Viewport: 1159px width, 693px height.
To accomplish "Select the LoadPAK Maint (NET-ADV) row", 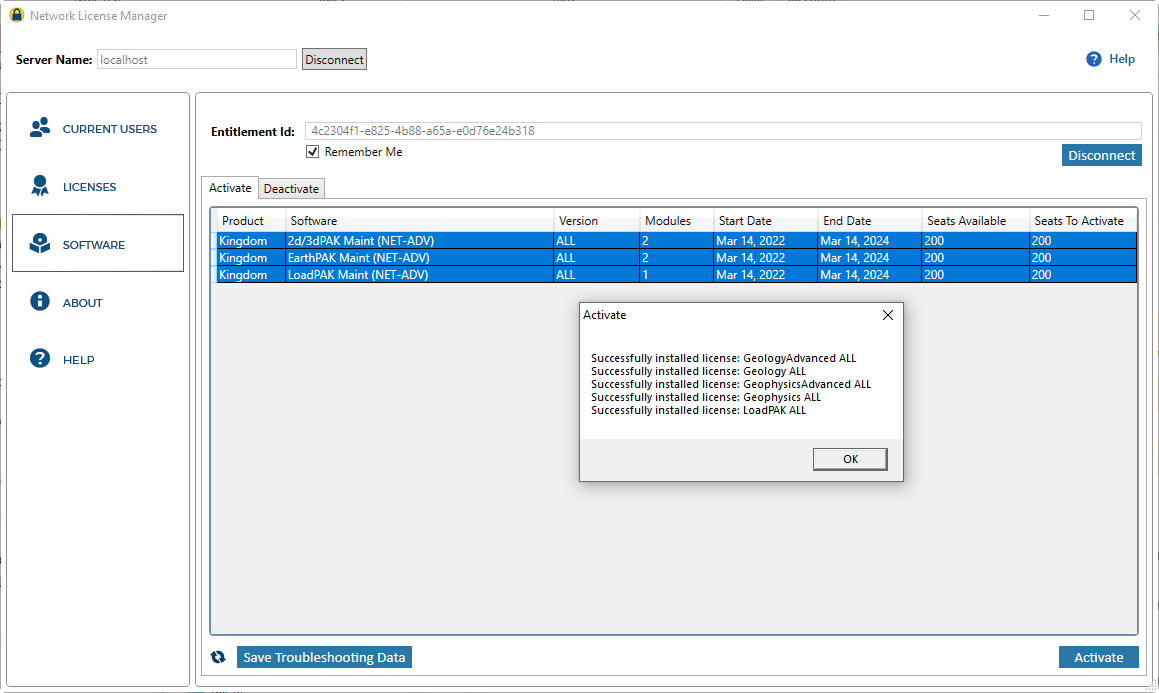I will (674, 274).
